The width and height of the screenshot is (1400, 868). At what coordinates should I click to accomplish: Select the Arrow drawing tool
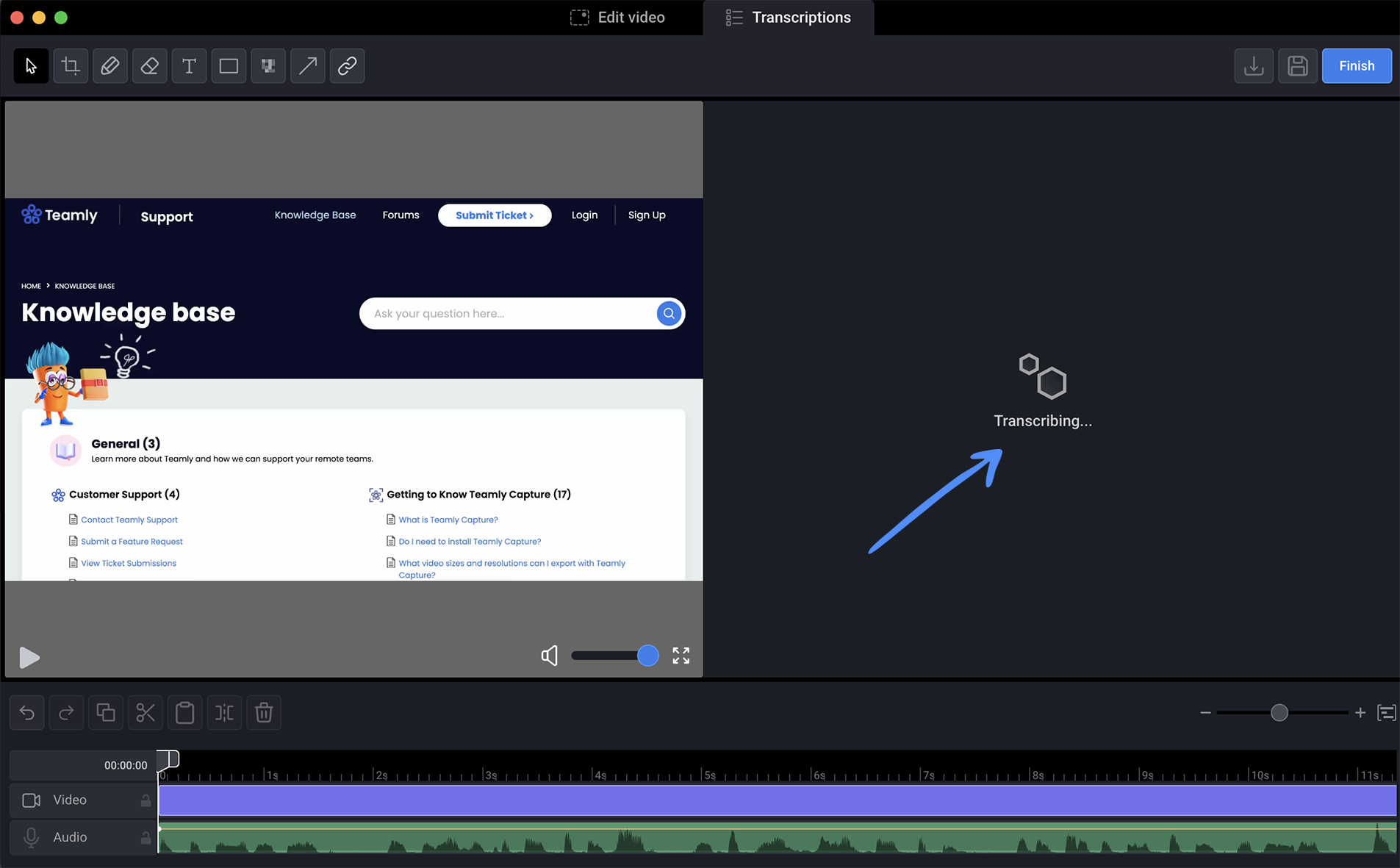click(308, 66)
